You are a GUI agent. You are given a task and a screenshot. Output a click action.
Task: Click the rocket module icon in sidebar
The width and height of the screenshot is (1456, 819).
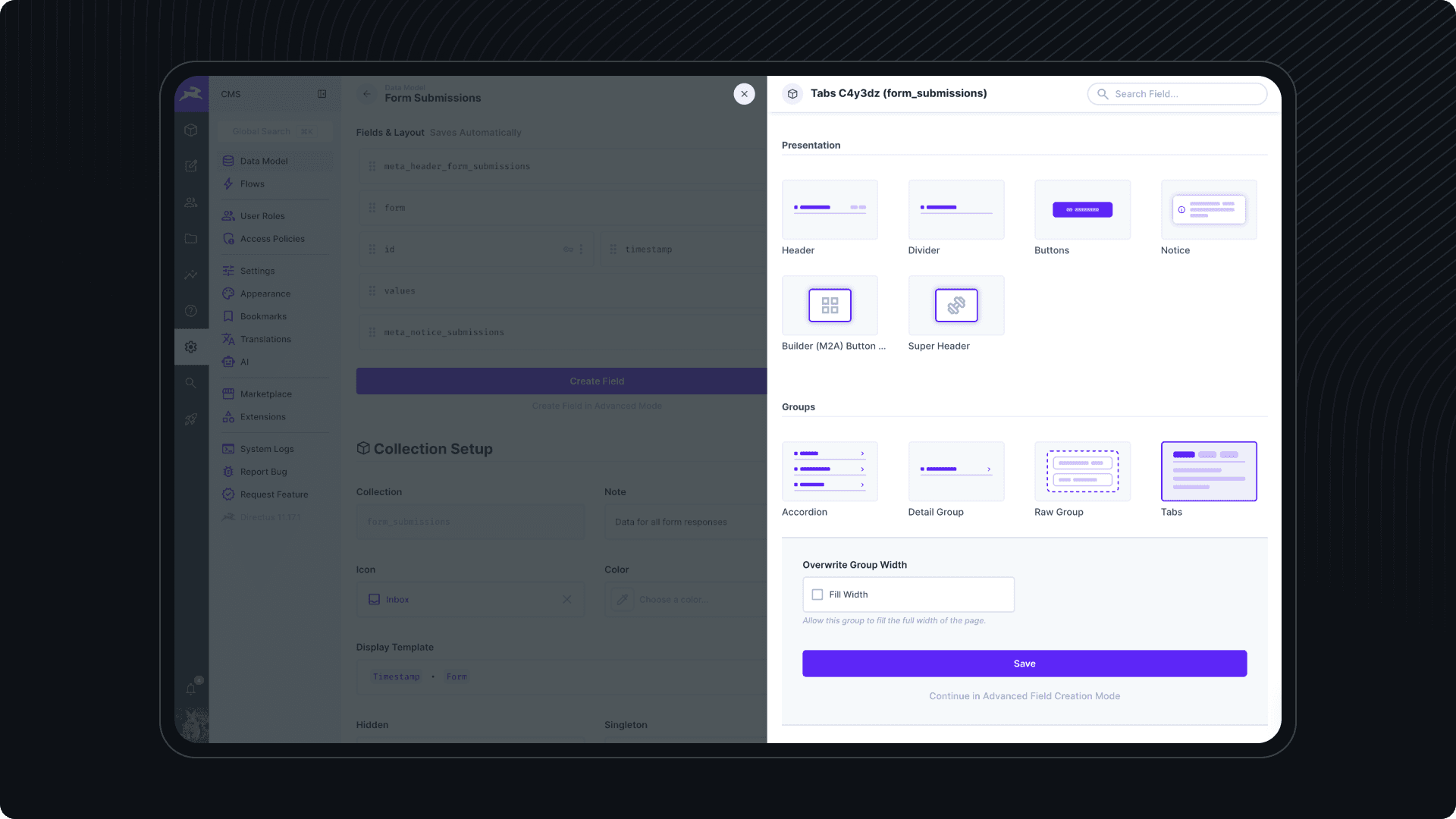tap(191, 419)
